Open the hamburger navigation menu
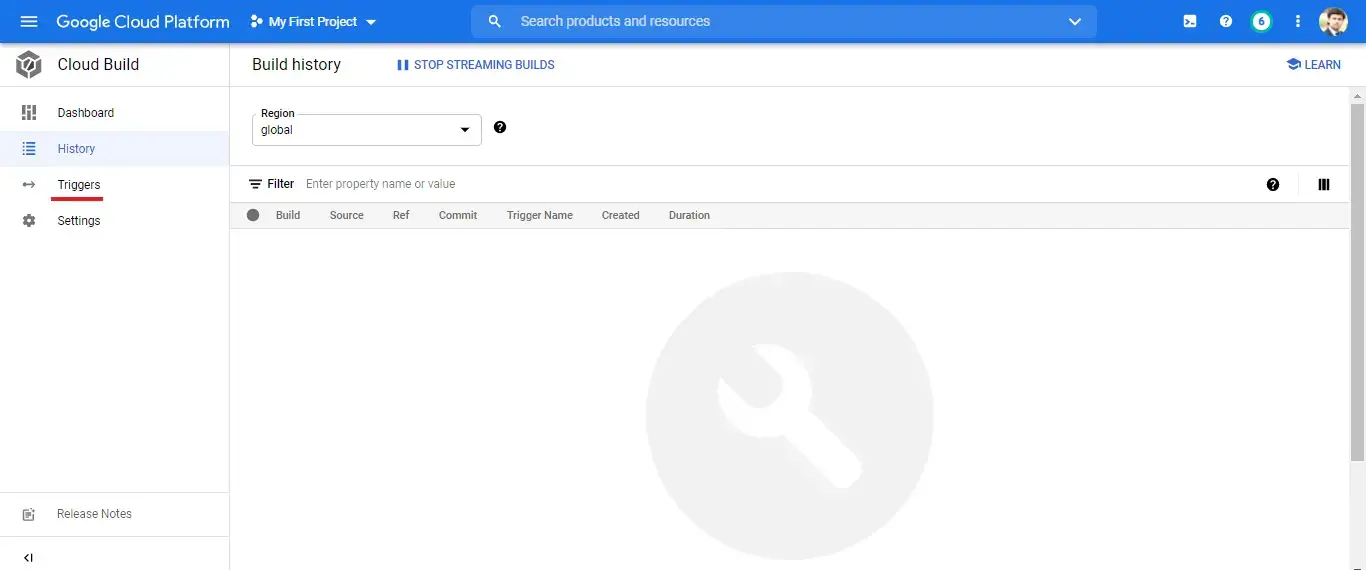 (x=29, y=21)
